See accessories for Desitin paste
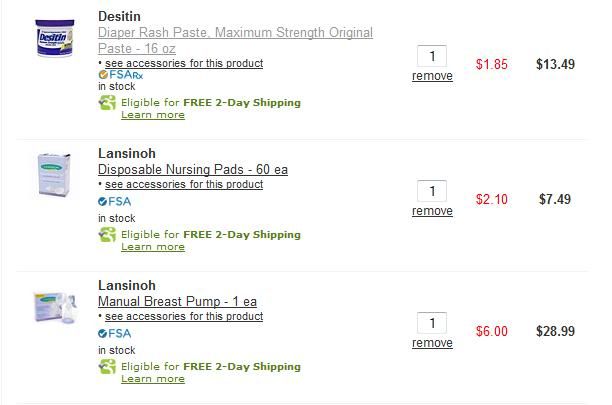This screenshot has width=612, height=405. coord(184,63)
